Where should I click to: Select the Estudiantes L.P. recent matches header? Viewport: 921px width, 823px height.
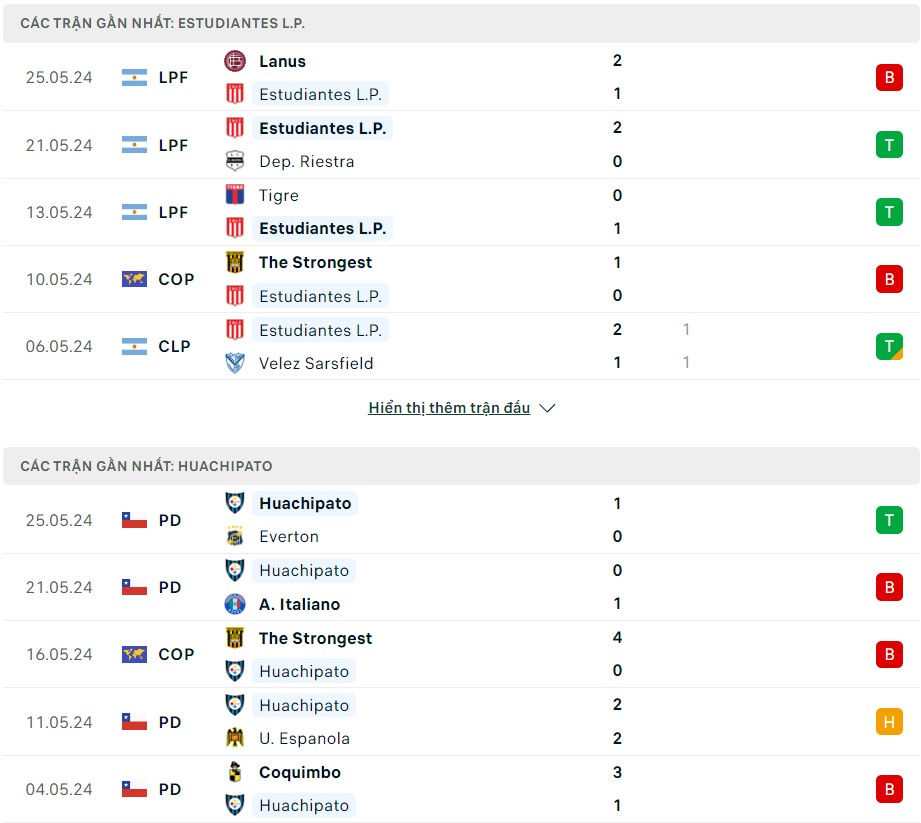(x=163, y=22)
